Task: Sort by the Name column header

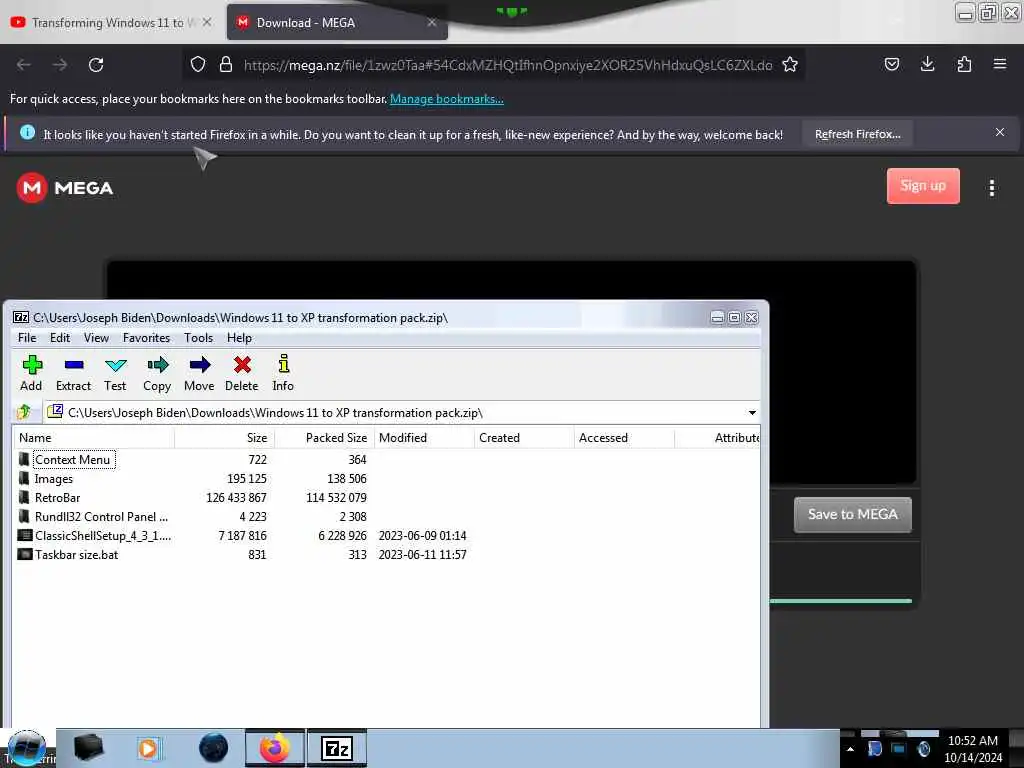Action: click(x=93, y=438)
